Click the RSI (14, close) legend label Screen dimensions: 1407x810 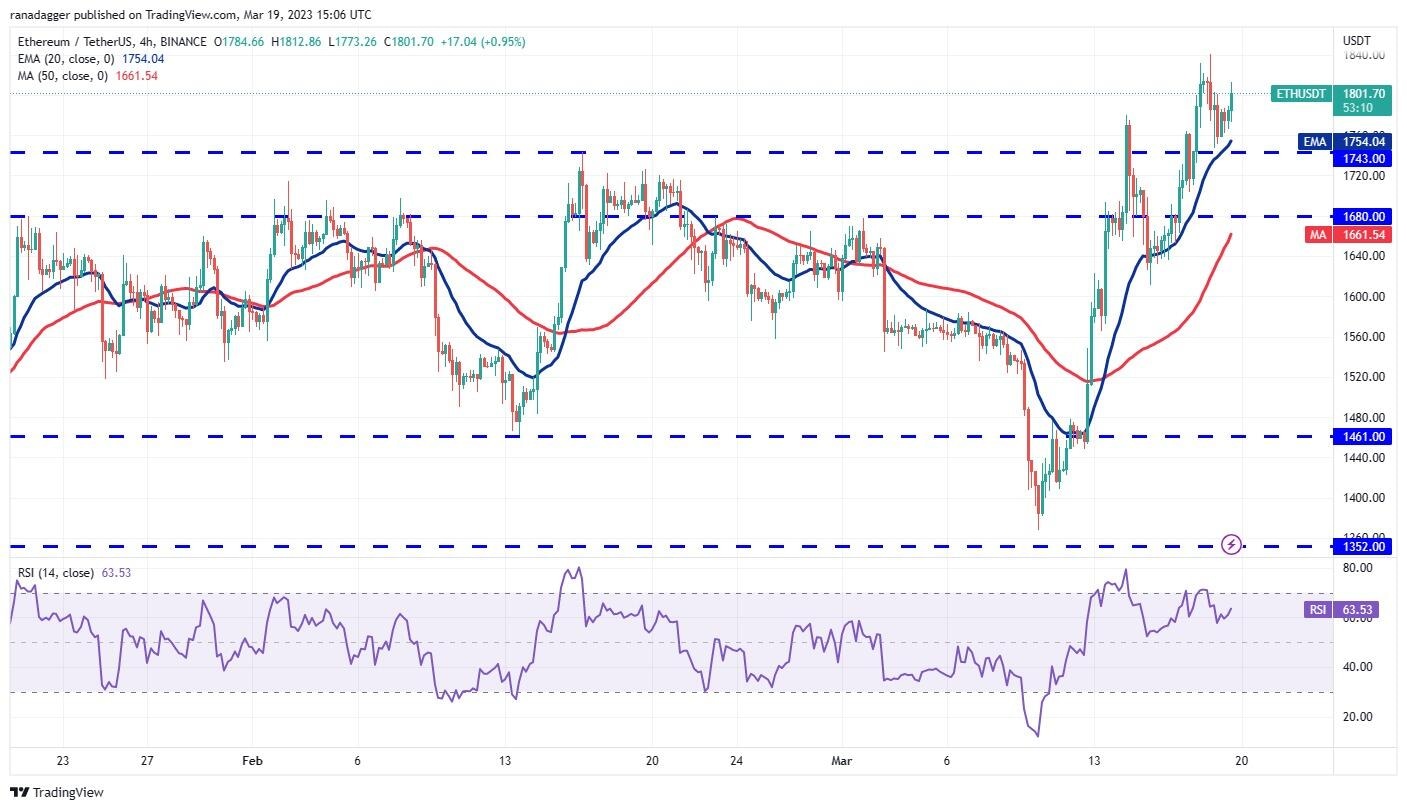point(55,573)
